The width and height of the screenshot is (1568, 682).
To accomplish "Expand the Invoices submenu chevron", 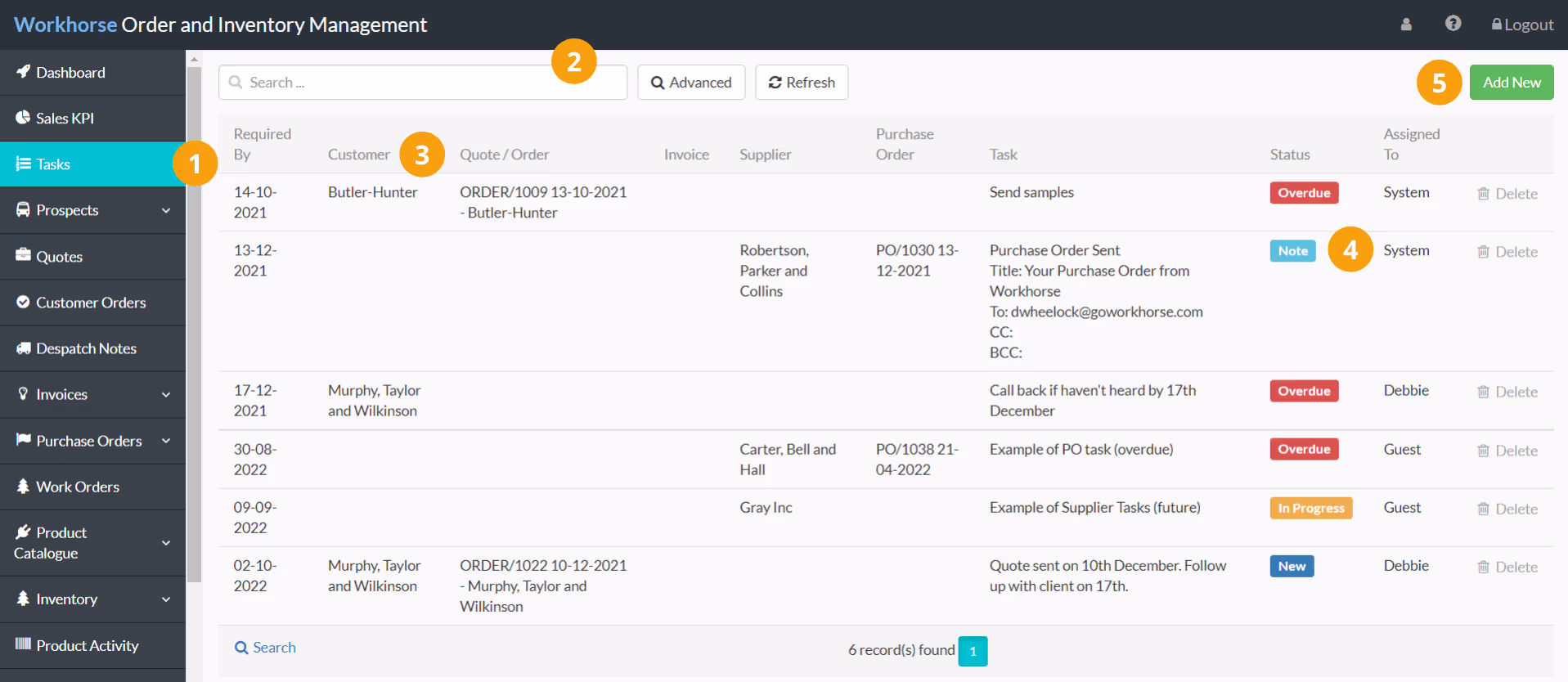I will click(x=166, y=394).
